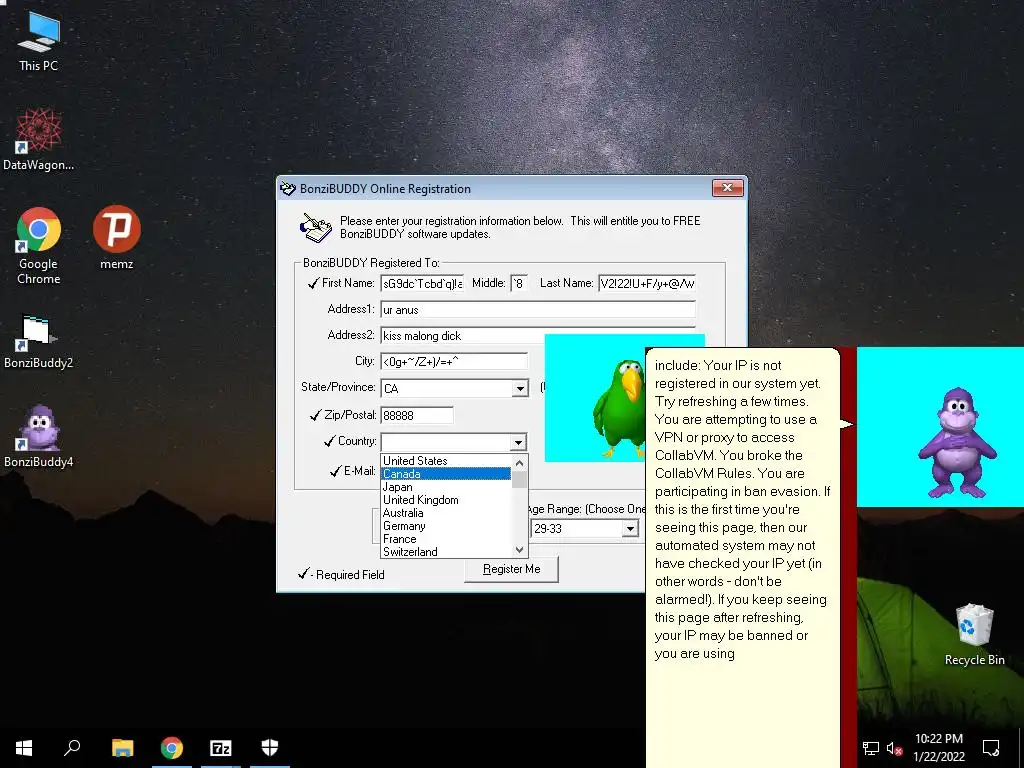Switch to Chrome in the taskbar
This screenshot has height=768, width=1024.
[x=172, y=748]
